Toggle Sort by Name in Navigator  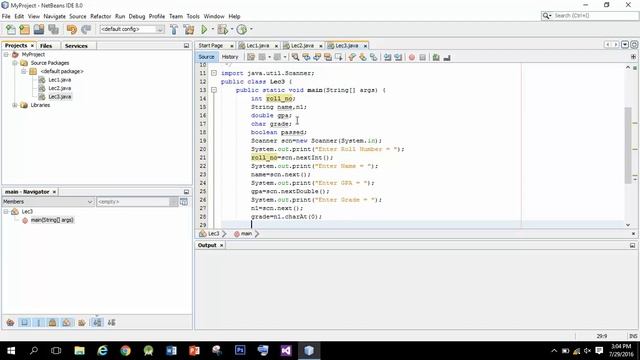(97, 322)
